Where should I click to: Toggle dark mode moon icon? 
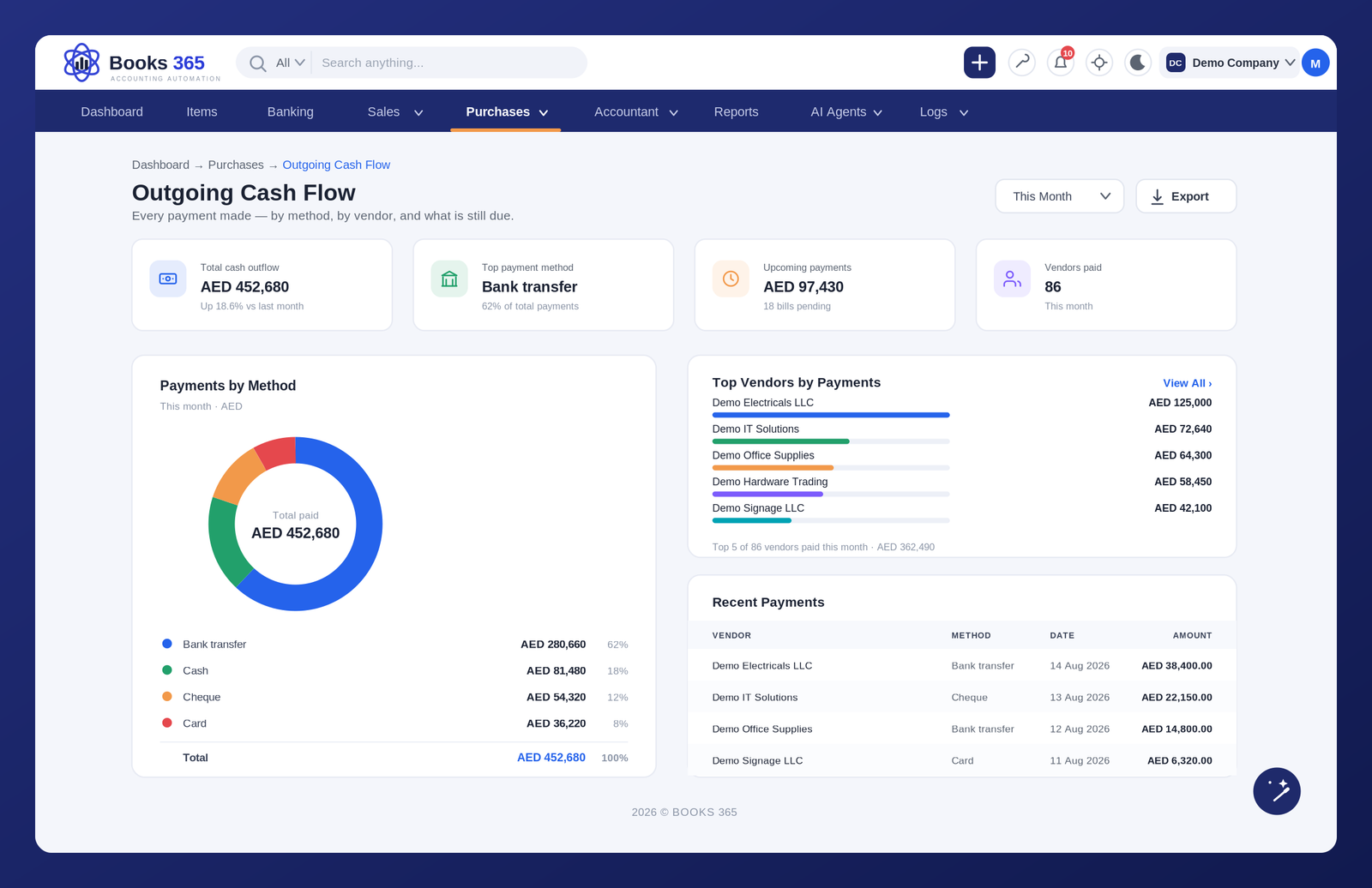coord(1138,63)
